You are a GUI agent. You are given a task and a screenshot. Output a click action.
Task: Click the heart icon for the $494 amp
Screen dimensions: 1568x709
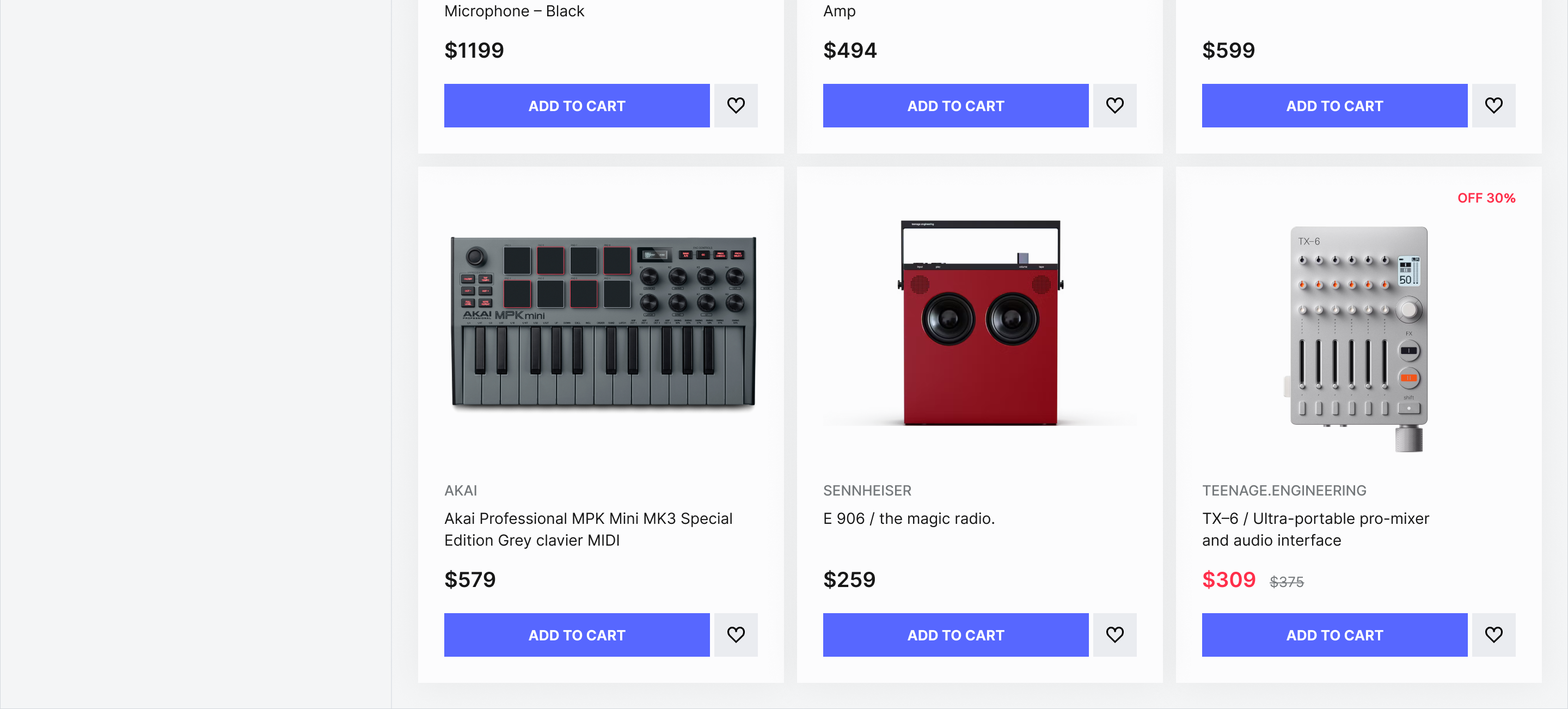point(1114,106)
